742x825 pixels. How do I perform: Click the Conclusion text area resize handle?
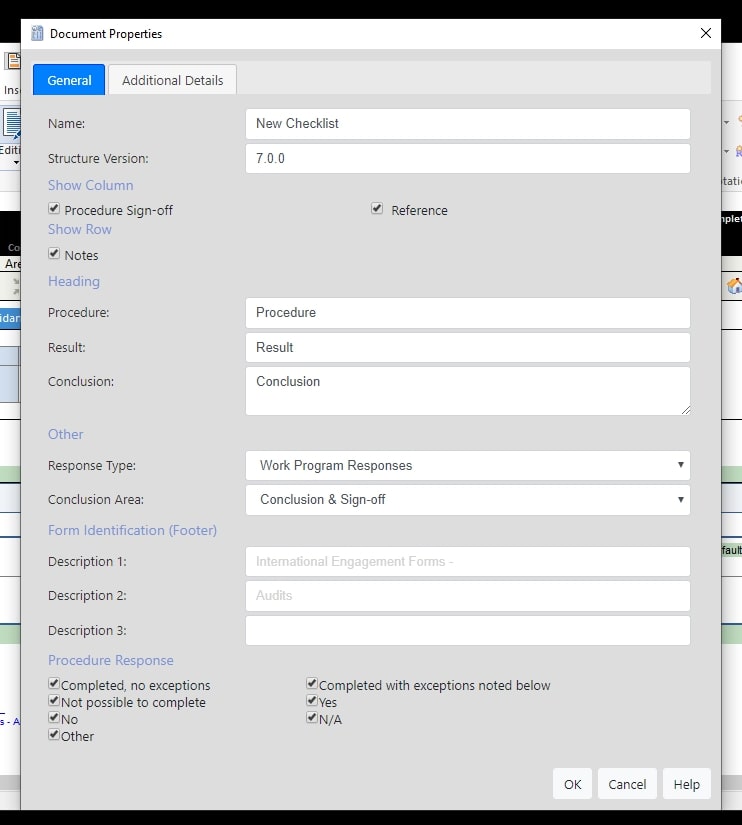[685, 409]
